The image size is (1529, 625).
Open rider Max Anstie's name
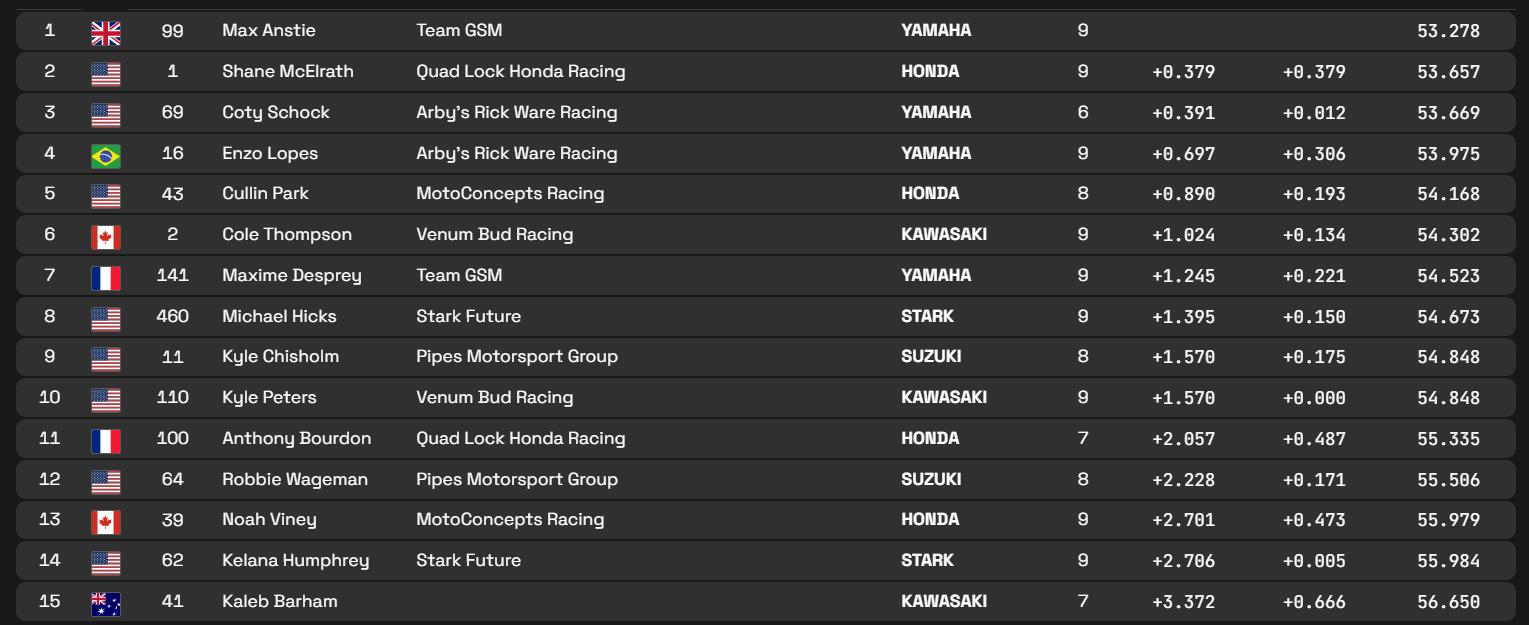(x=268, y=30)
